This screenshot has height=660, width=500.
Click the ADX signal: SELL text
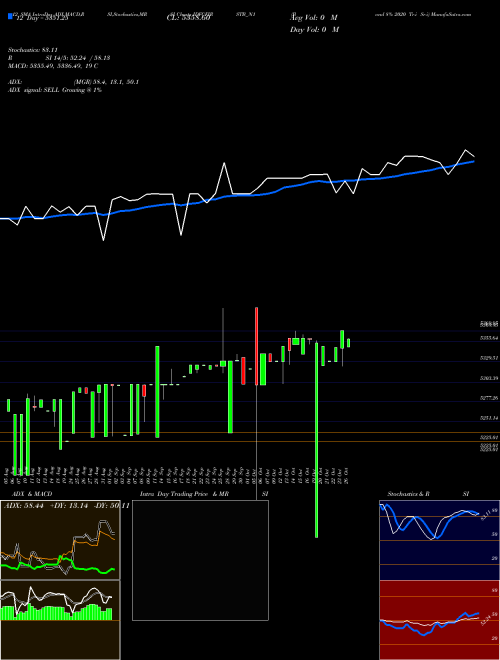pyautogui.click(x=55, y=90)
